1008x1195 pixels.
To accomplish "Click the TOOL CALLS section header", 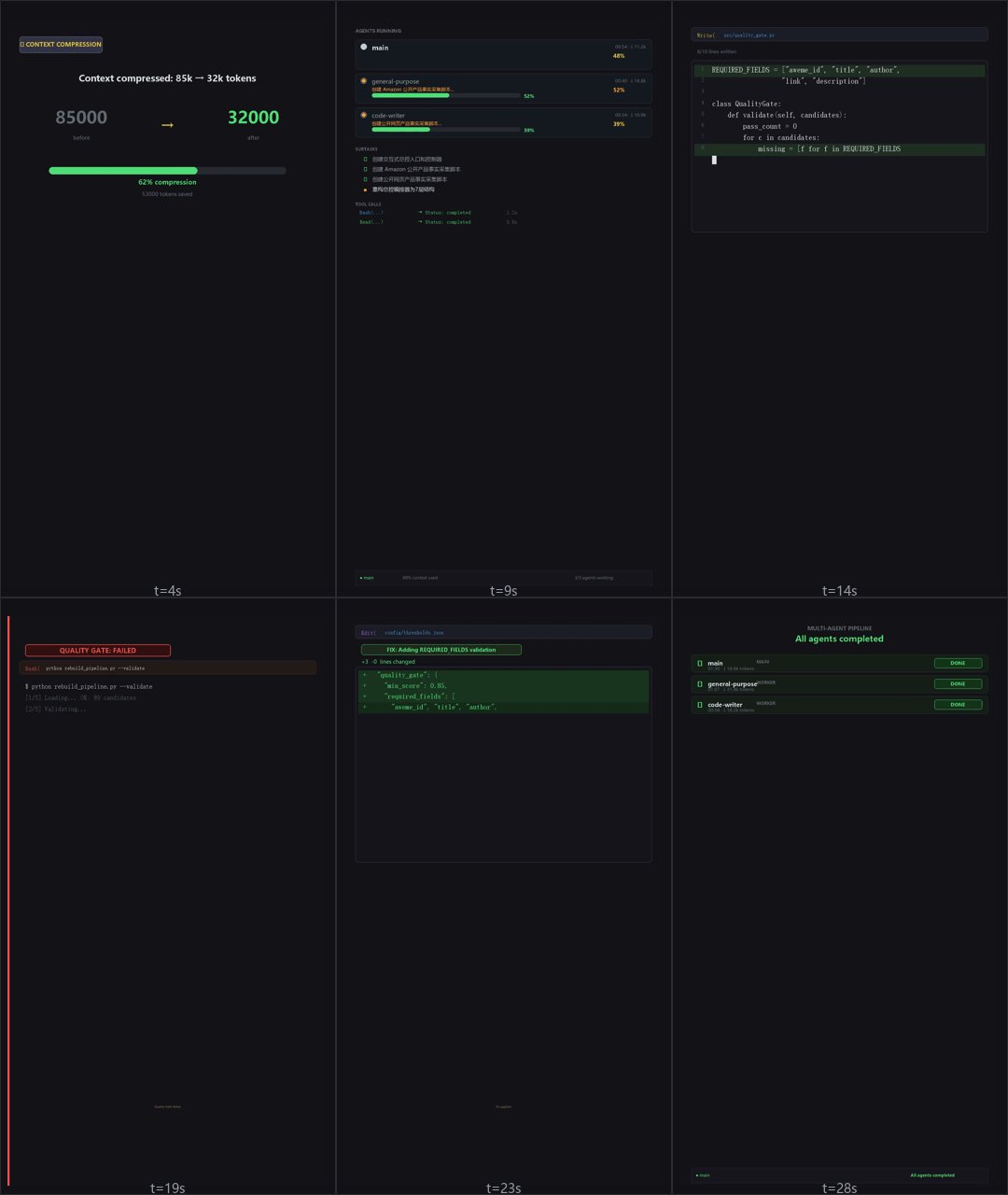I will 368,204.
